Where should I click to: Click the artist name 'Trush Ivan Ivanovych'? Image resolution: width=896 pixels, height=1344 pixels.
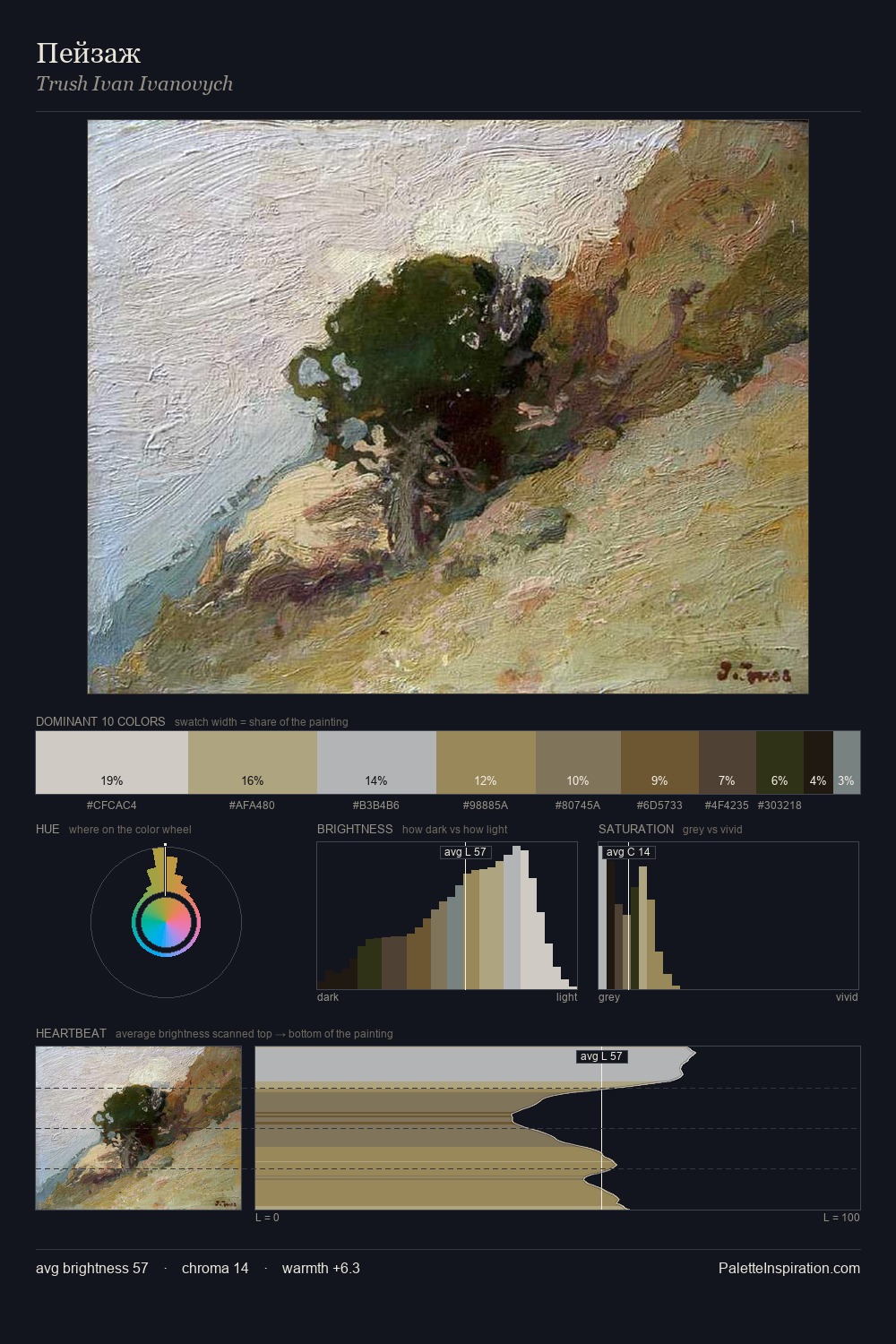tap(134, 83)
